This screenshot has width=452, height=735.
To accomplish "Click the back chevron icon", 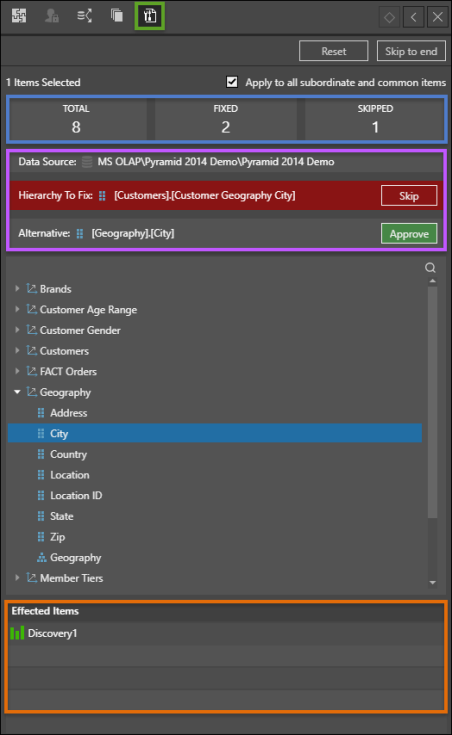I will point(414,18).
